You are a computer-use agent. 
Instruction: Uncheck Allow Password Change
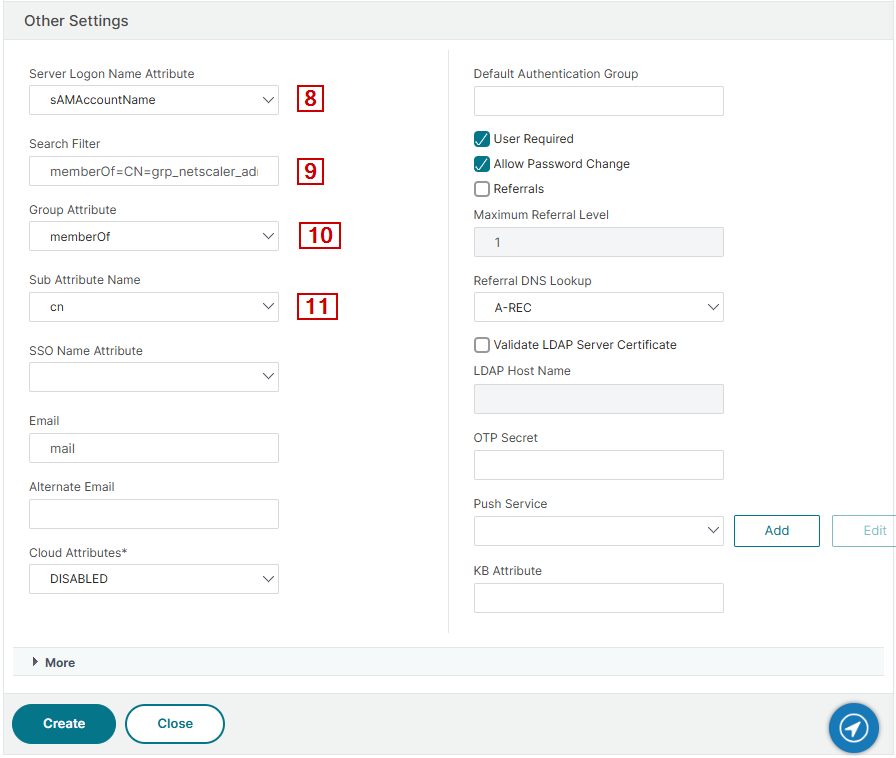point(482,164)
